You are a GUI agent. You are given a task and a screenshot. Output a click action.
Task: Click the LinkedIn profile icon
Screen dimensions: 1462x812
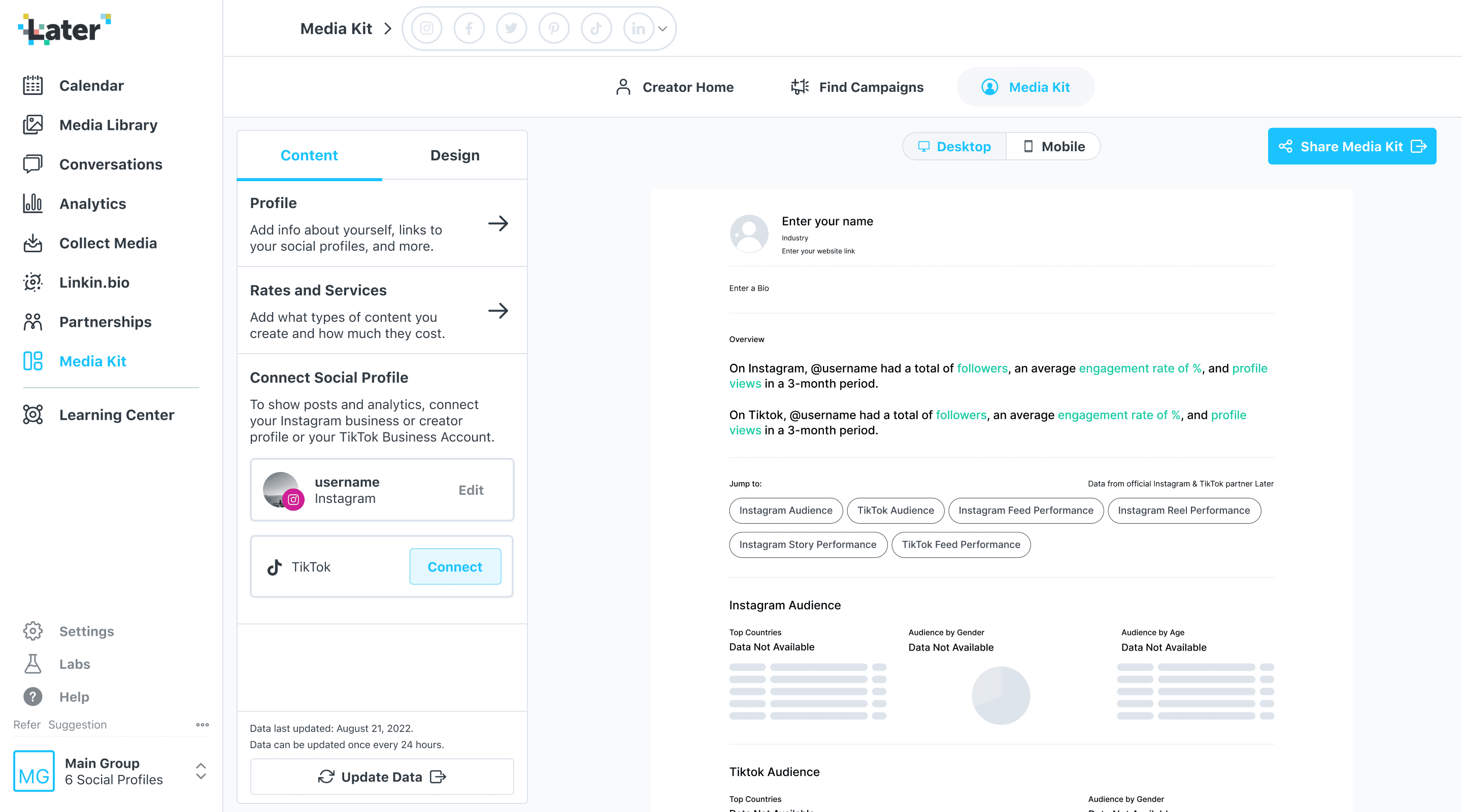638,28
